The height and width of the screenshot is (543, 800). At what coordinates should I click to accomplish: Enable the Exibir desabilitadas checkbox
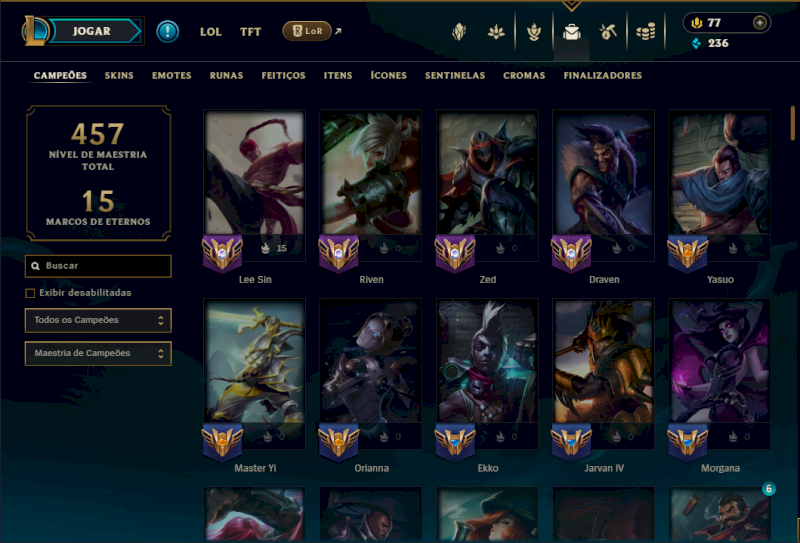[30, 293]
